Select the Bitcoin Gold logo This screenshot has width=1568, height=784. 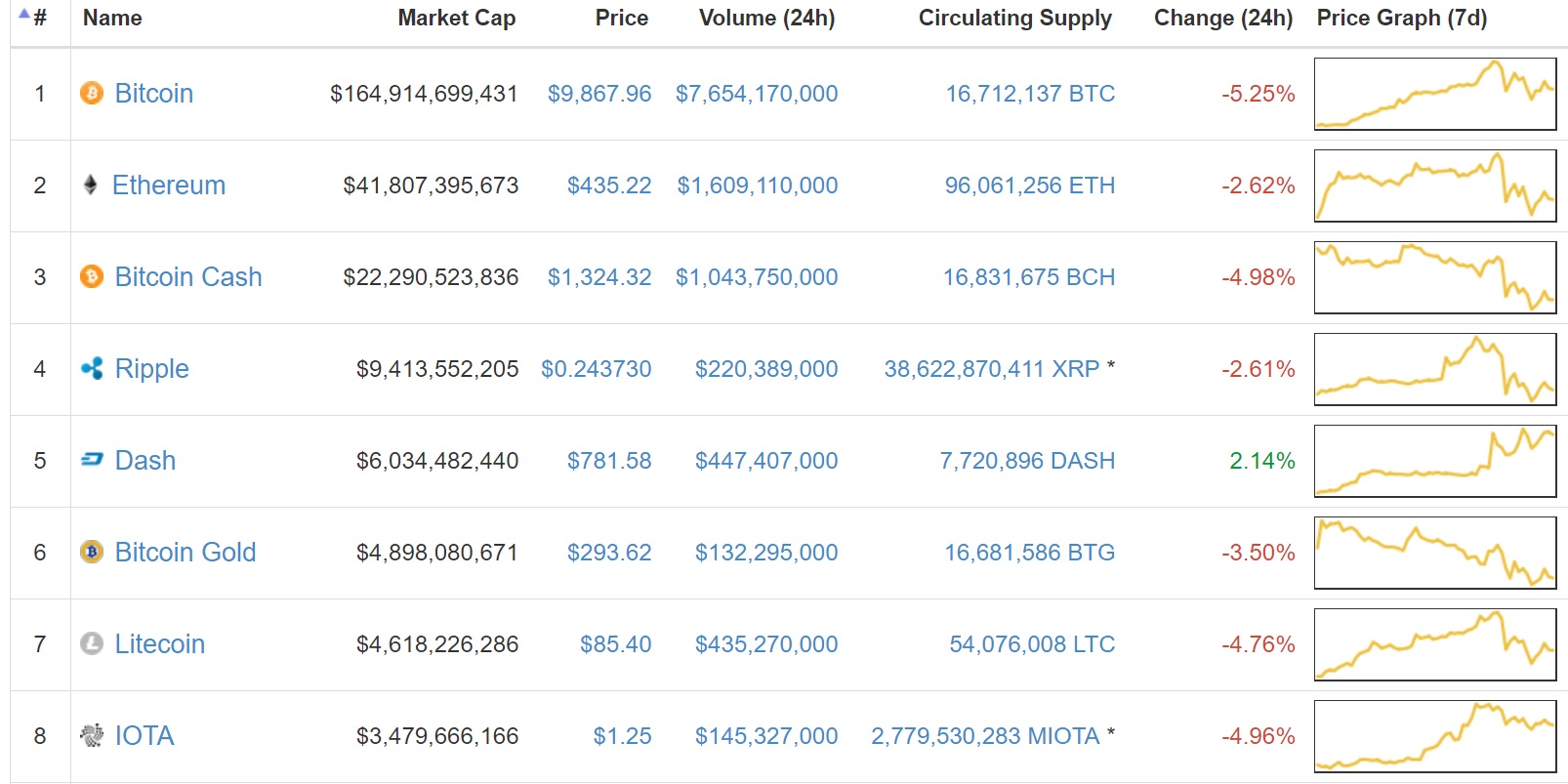coord(91,553)
